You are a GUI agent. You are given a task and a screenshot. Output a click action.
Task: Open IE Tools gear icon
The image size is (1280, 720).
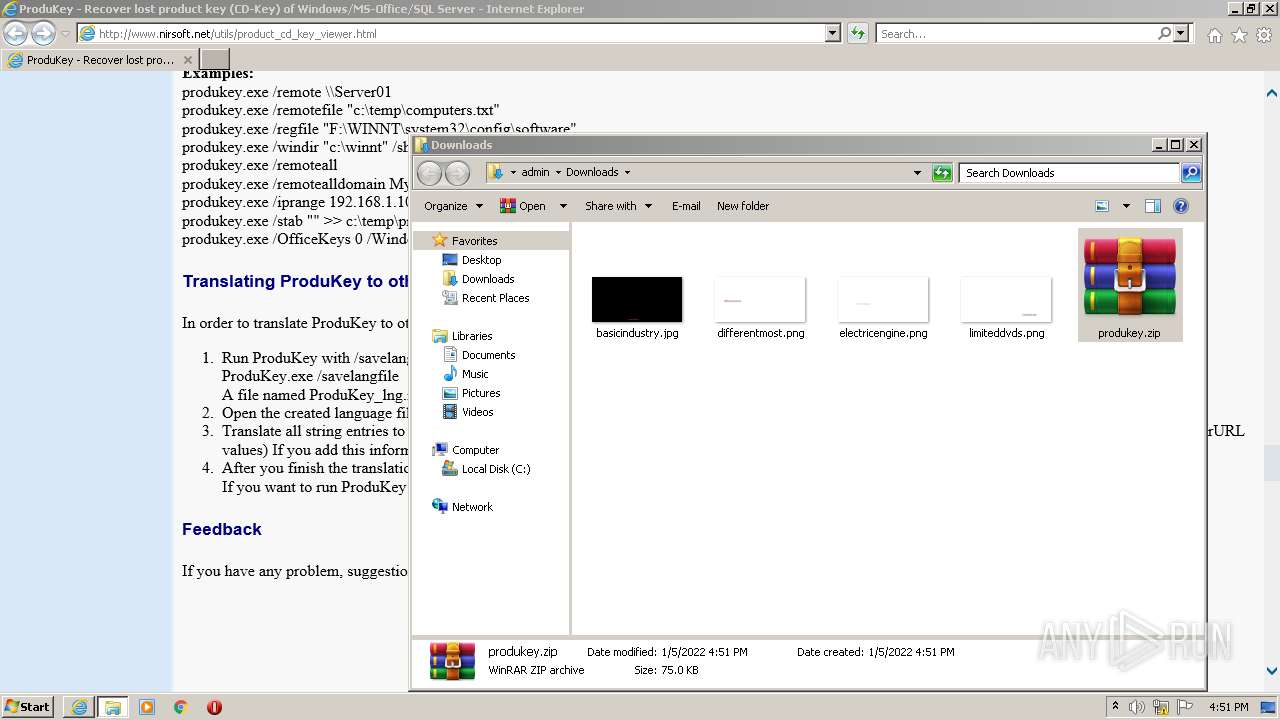[x=1265, y=35]
